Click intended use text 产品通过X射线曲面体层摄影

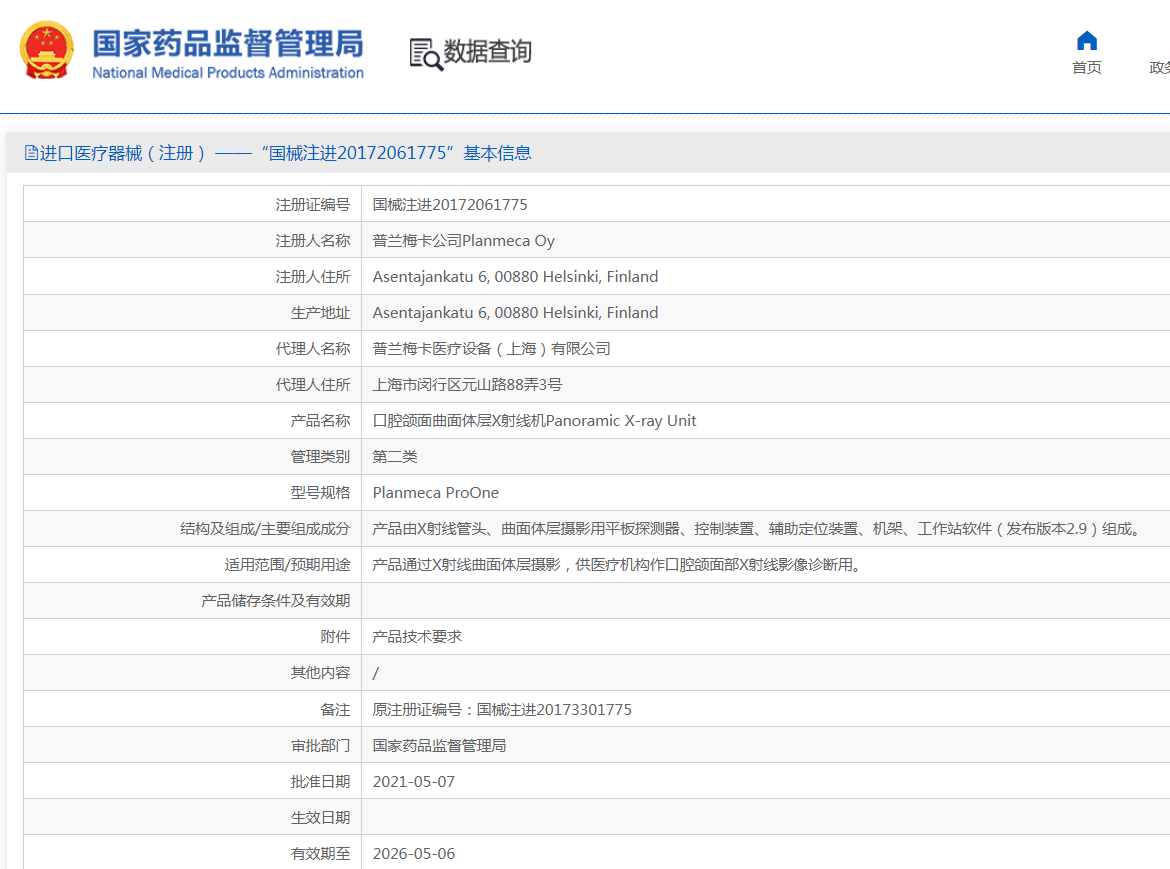[619, 565]
